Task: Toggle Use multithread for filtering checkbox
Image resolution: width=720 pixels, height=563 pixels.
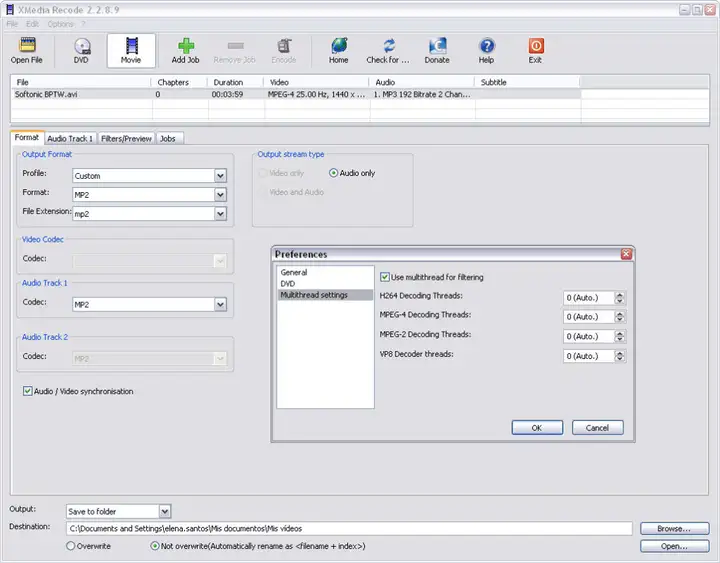Action: click(385, 277)
